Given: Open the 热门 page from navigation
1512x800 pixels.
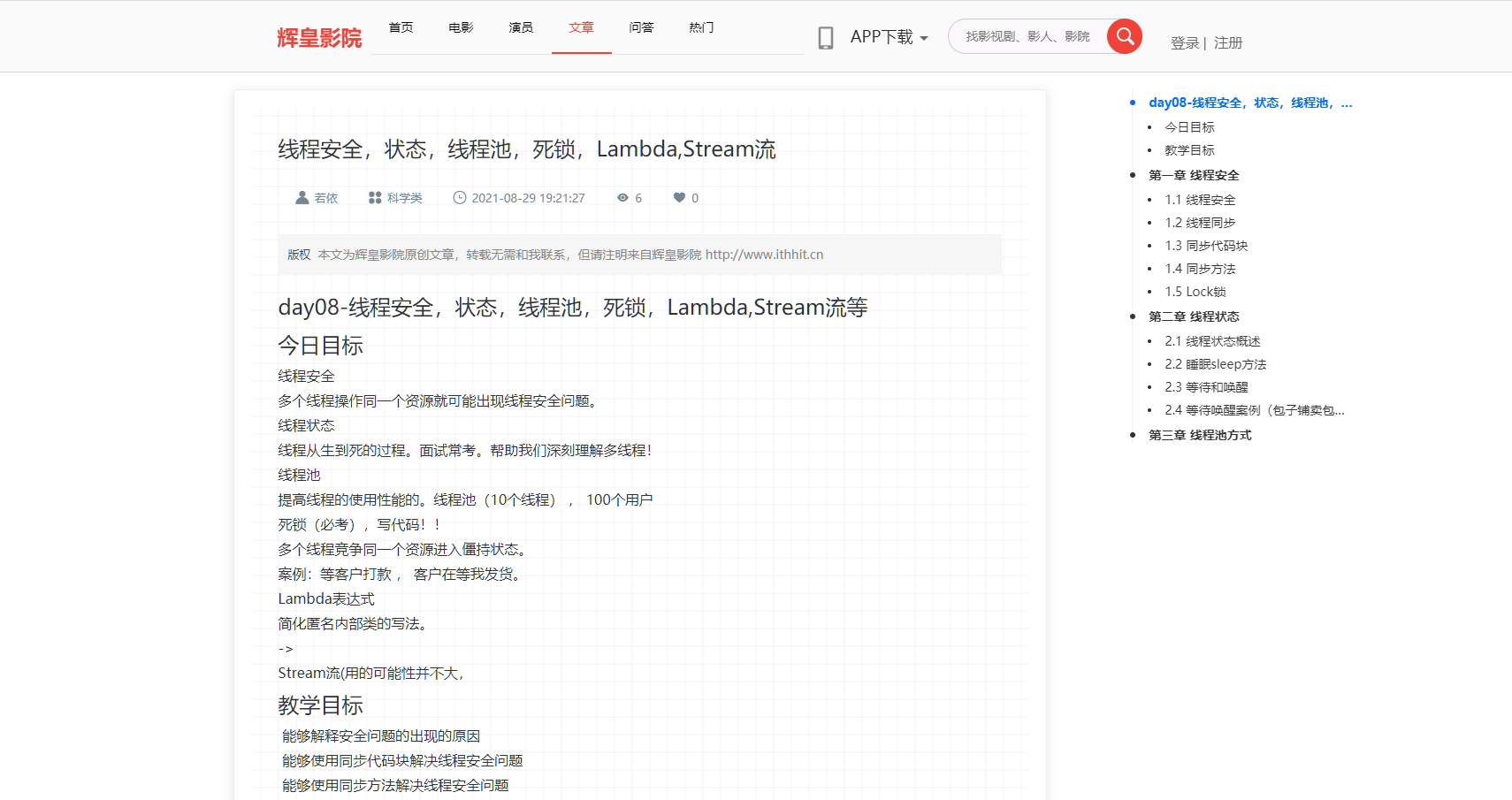Looking at the screenshot, I should [x=700, y=27].
